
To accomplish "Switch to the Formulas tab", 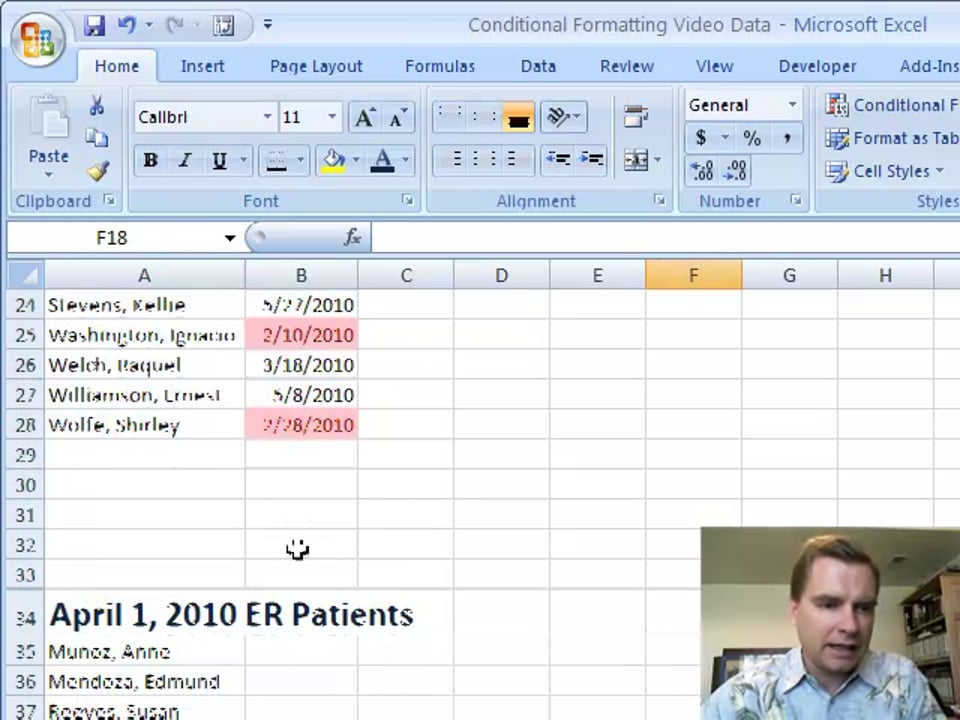I will point(440,66).
